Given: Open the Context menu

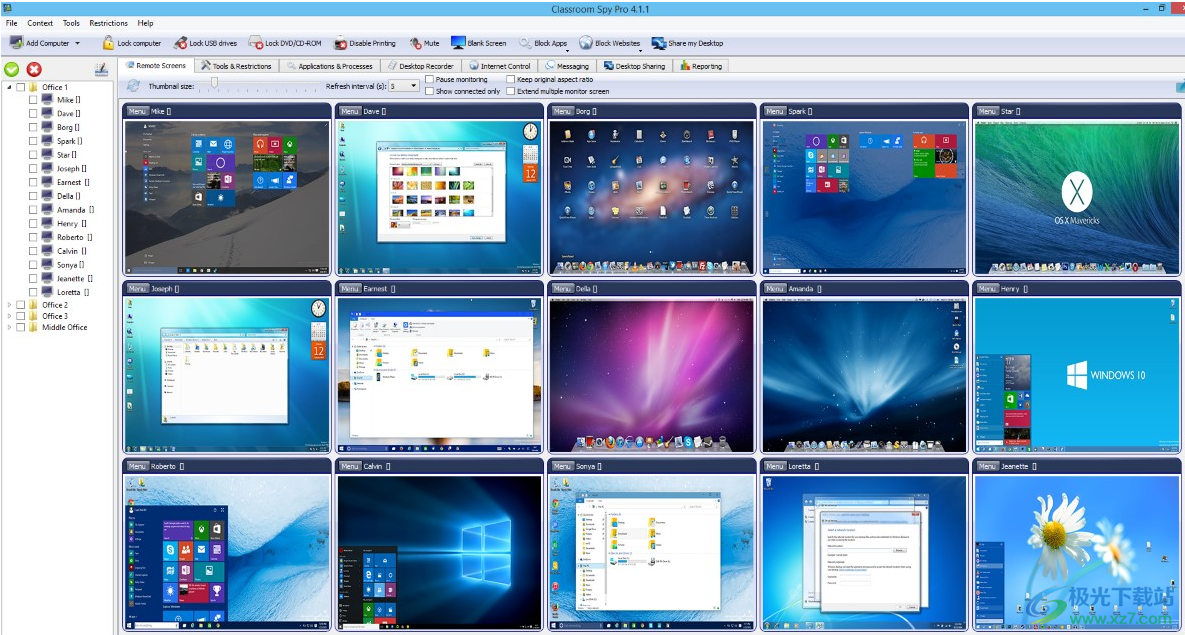Looking at the screenshot, I should tap(40, 23).
